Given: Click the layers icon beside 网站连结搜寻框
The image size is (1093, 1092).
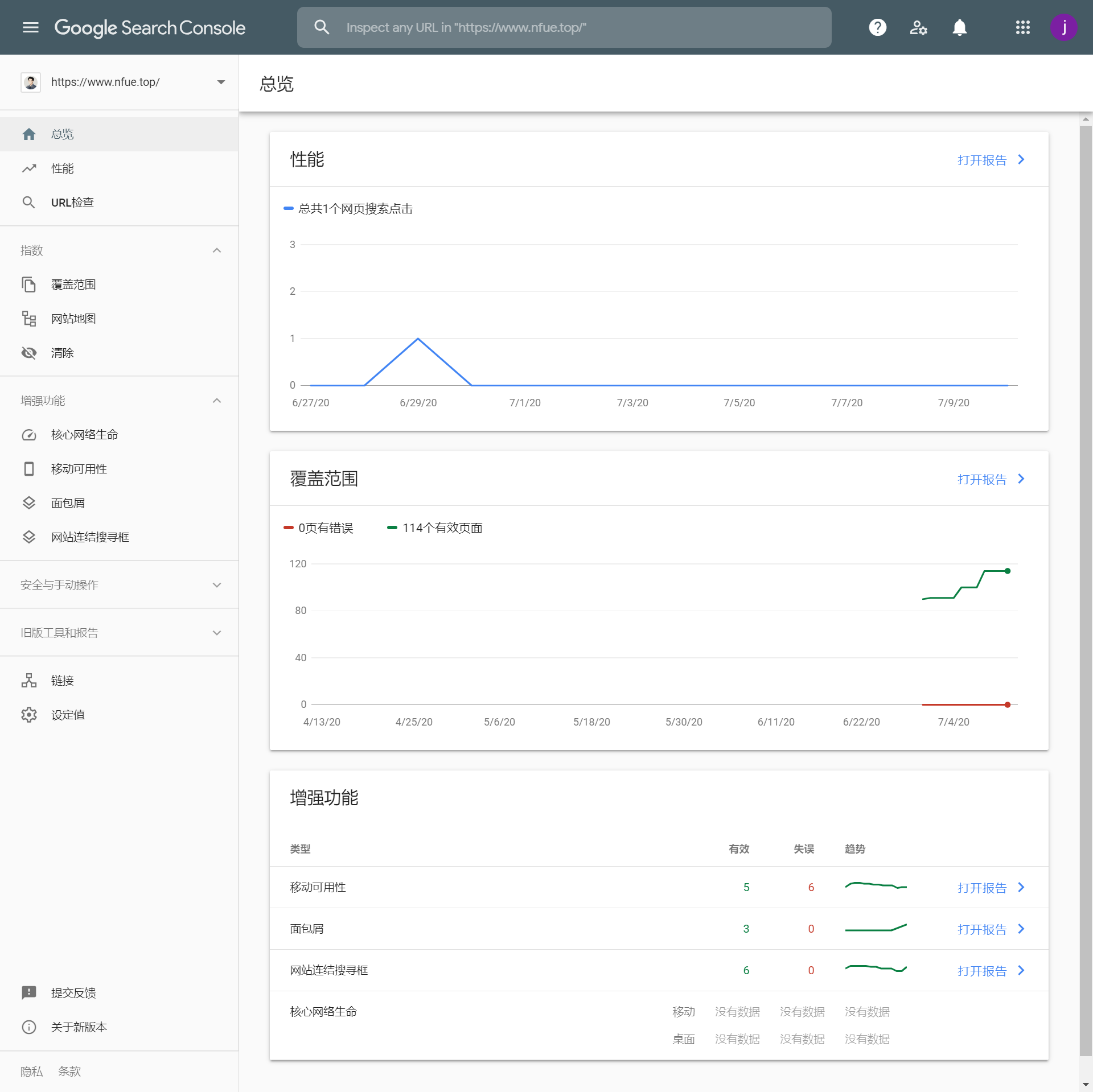Looking at the screenshot, I should coord(29,537).
